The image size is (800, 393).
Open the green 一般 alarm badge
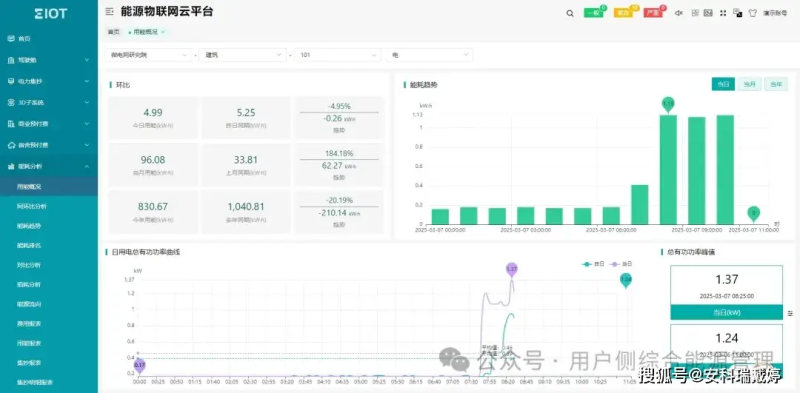(x=594, y=13)
